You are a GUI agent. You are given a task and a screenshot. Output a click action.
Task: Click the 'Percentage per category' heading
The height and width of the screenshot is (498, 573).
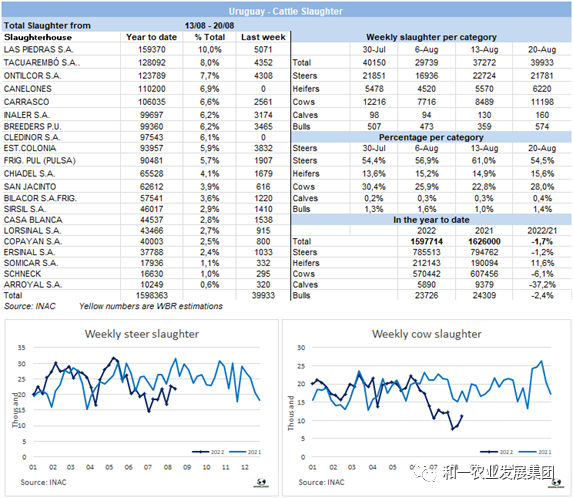click(x=431, y=137)
